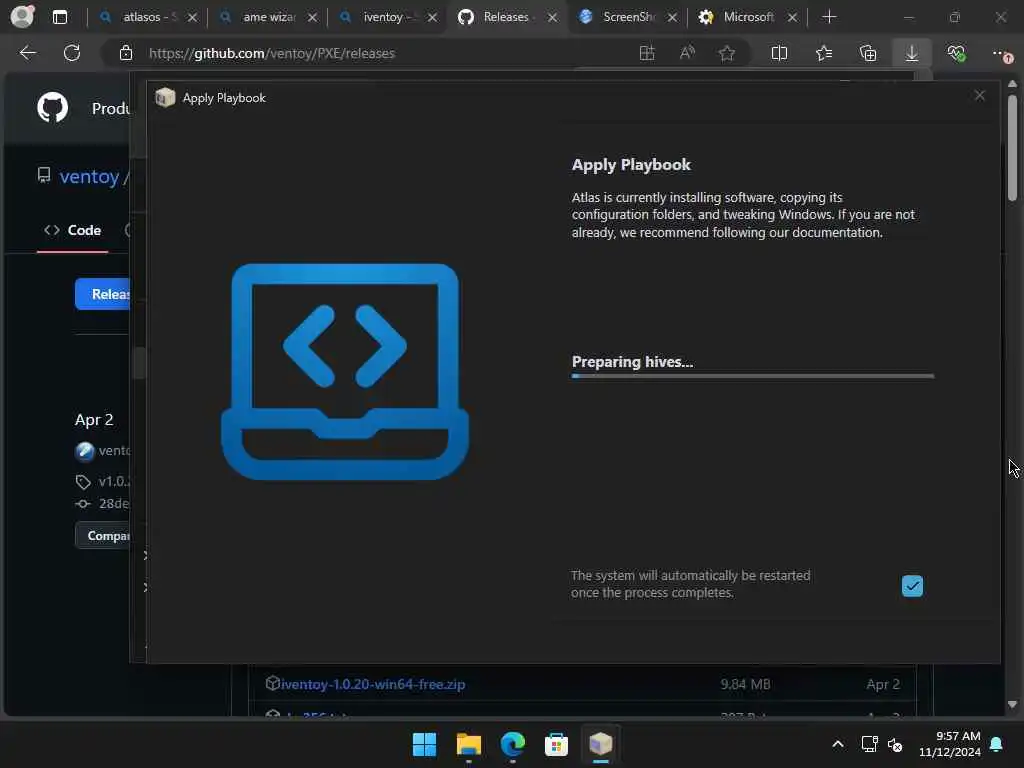Refresh the current page
This screenshot has height=768, width=1024.
point(72,53)
